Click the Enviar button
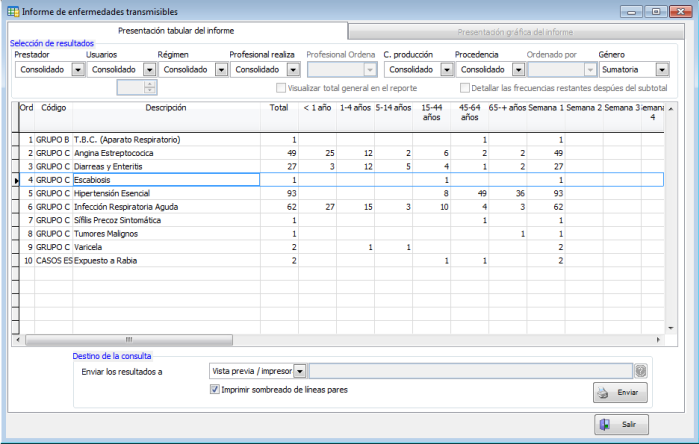This screenshot has height=444, width=699. click(620, 393)
